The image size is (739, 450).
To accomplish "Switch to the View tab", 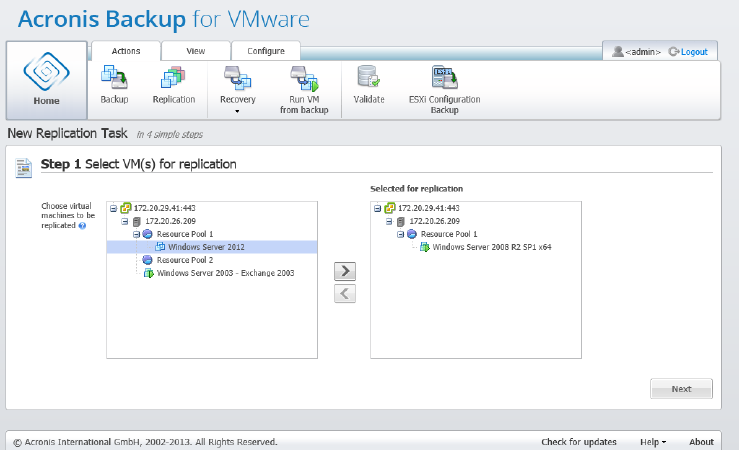I will 196,51.
